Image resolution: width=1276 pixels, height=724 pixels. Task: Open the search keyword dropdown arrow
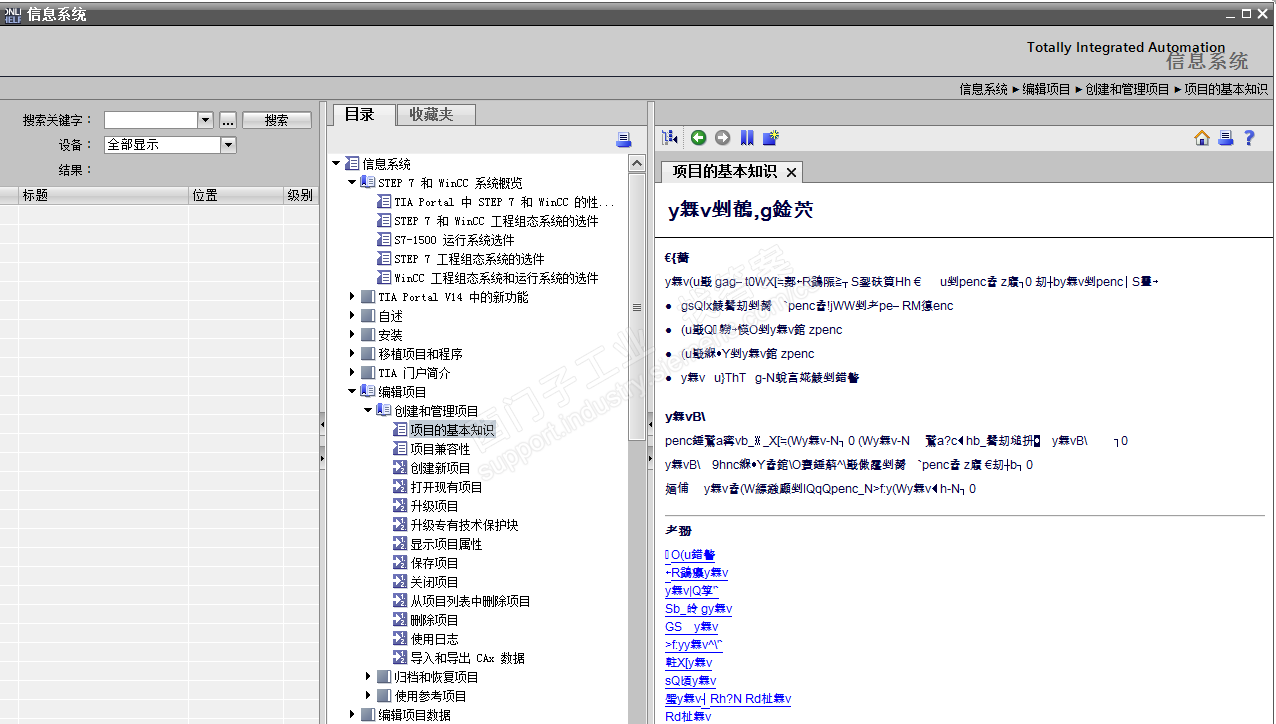click(x=206, y=120)
